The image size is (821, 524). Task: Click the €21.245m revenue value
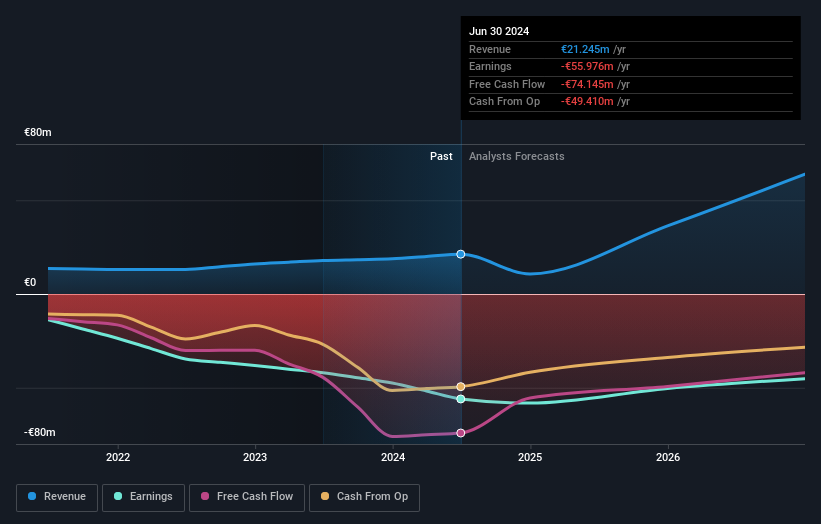pyautogui.click(x=585, y=49)
